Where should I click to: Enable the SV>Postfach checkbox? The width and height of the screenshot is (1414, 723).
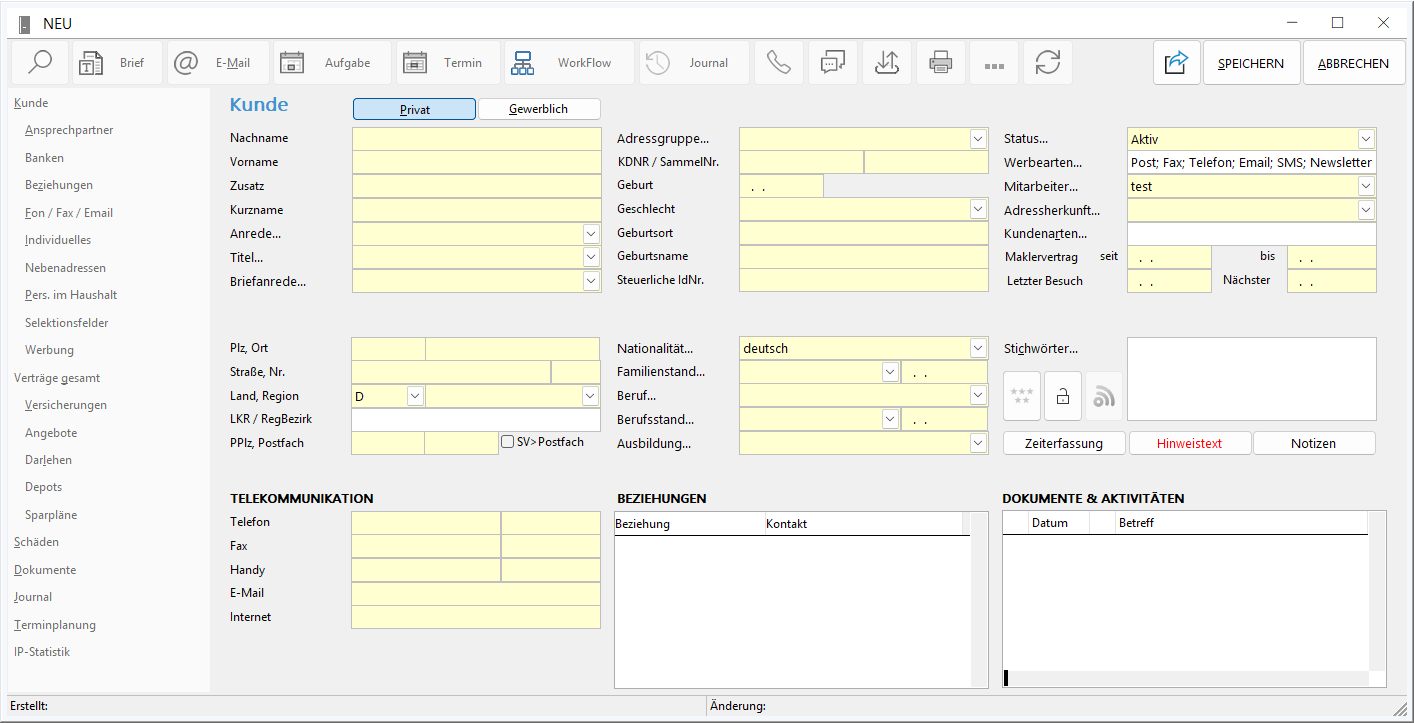click(508, 442)
